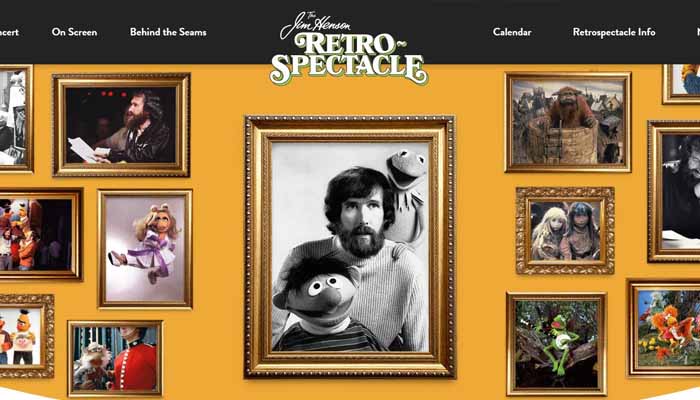Open the Behind the Seams page

(168, 32)
